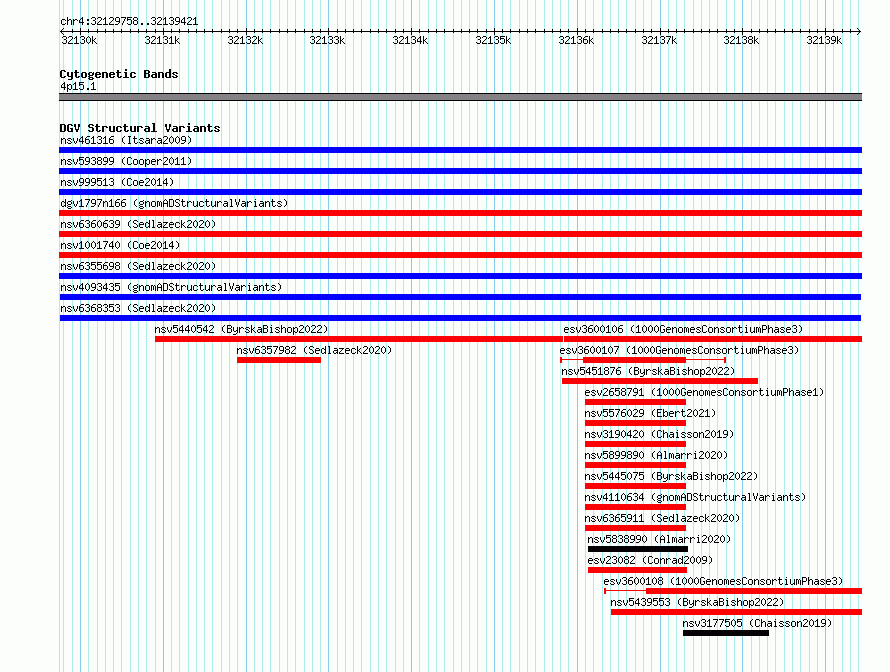Select the nsv5439553 (ByrskaBishop2022) label
Image resolution: width=890 pixels, height=672 pixels.
(x=697, y=602)
